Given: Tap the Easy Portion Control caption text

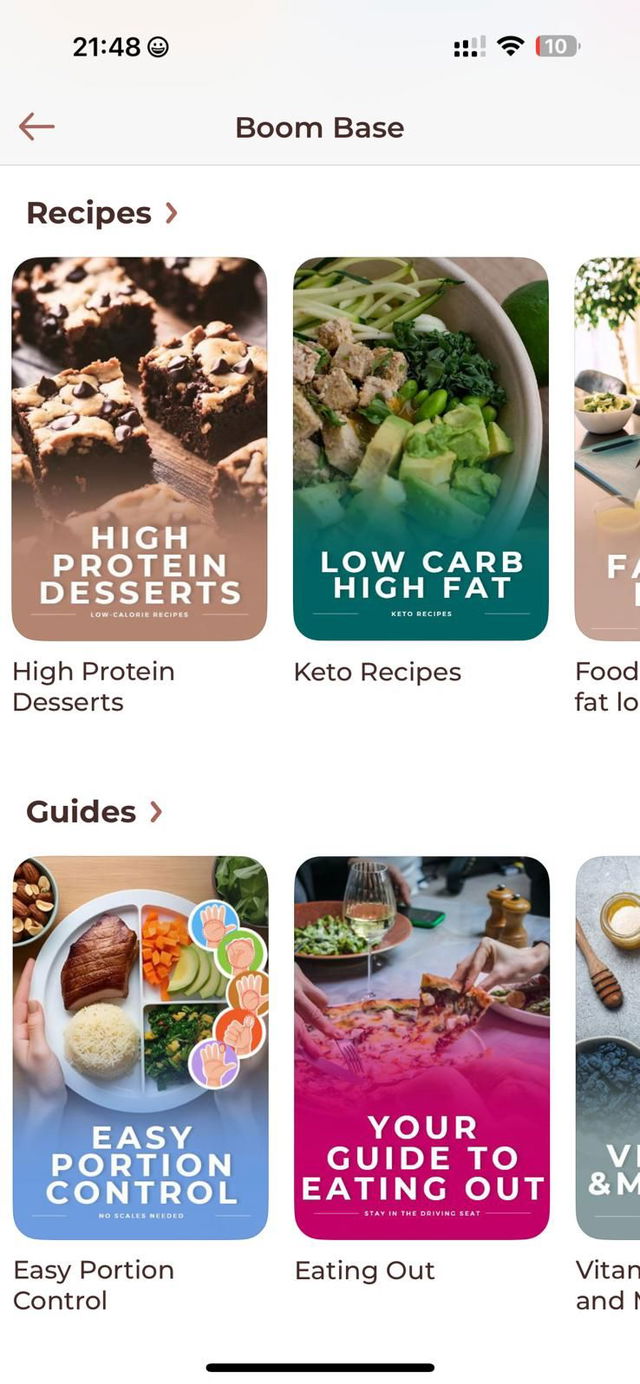Looking at the screenshot, I should click(93, 1285).
